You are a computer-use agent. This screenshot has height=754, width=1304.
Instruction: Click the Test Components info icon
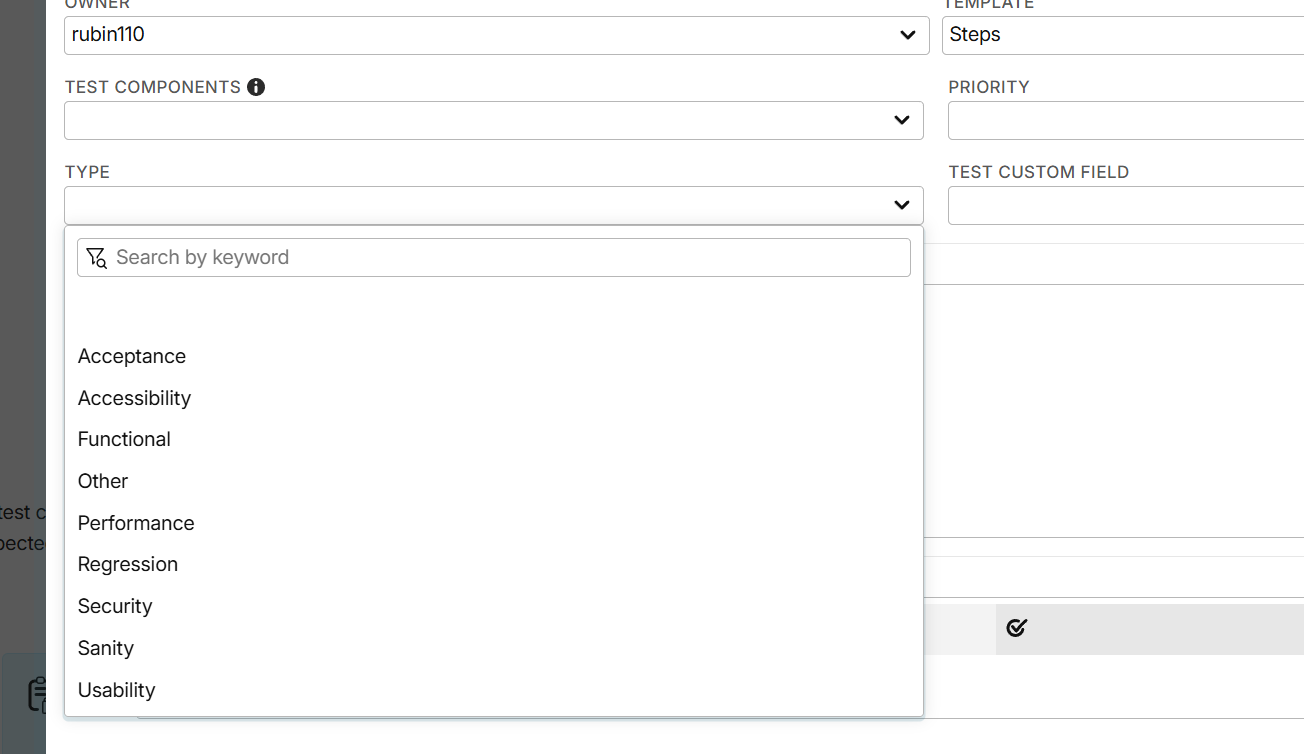[256, 87]
